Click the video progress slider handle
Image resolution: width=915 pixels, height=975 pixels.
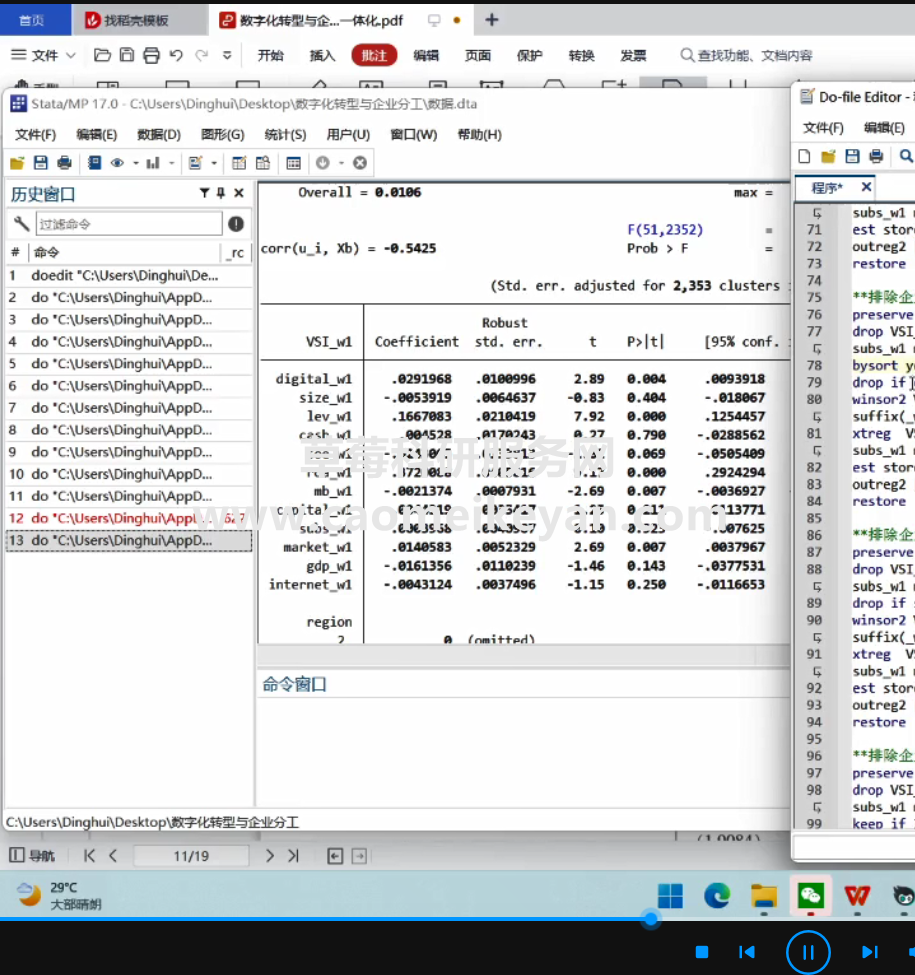[651, 919]
